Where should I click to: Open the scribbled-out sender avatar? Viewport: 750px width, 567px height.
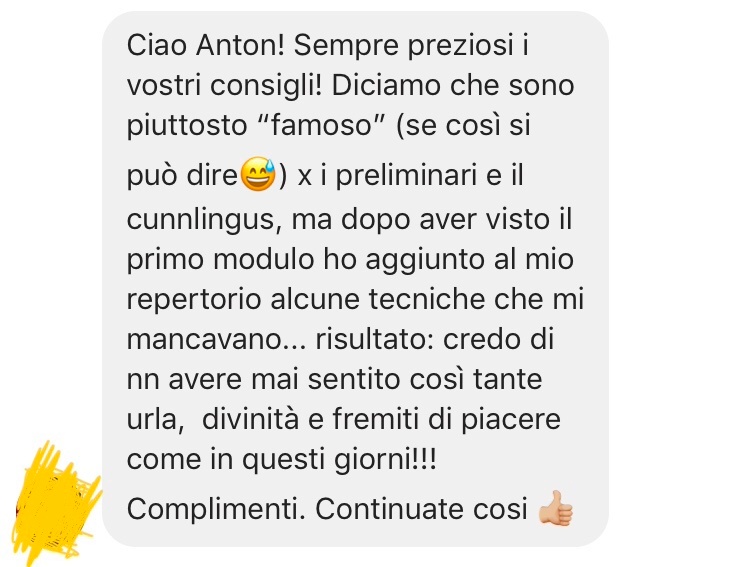coord(56,500)
